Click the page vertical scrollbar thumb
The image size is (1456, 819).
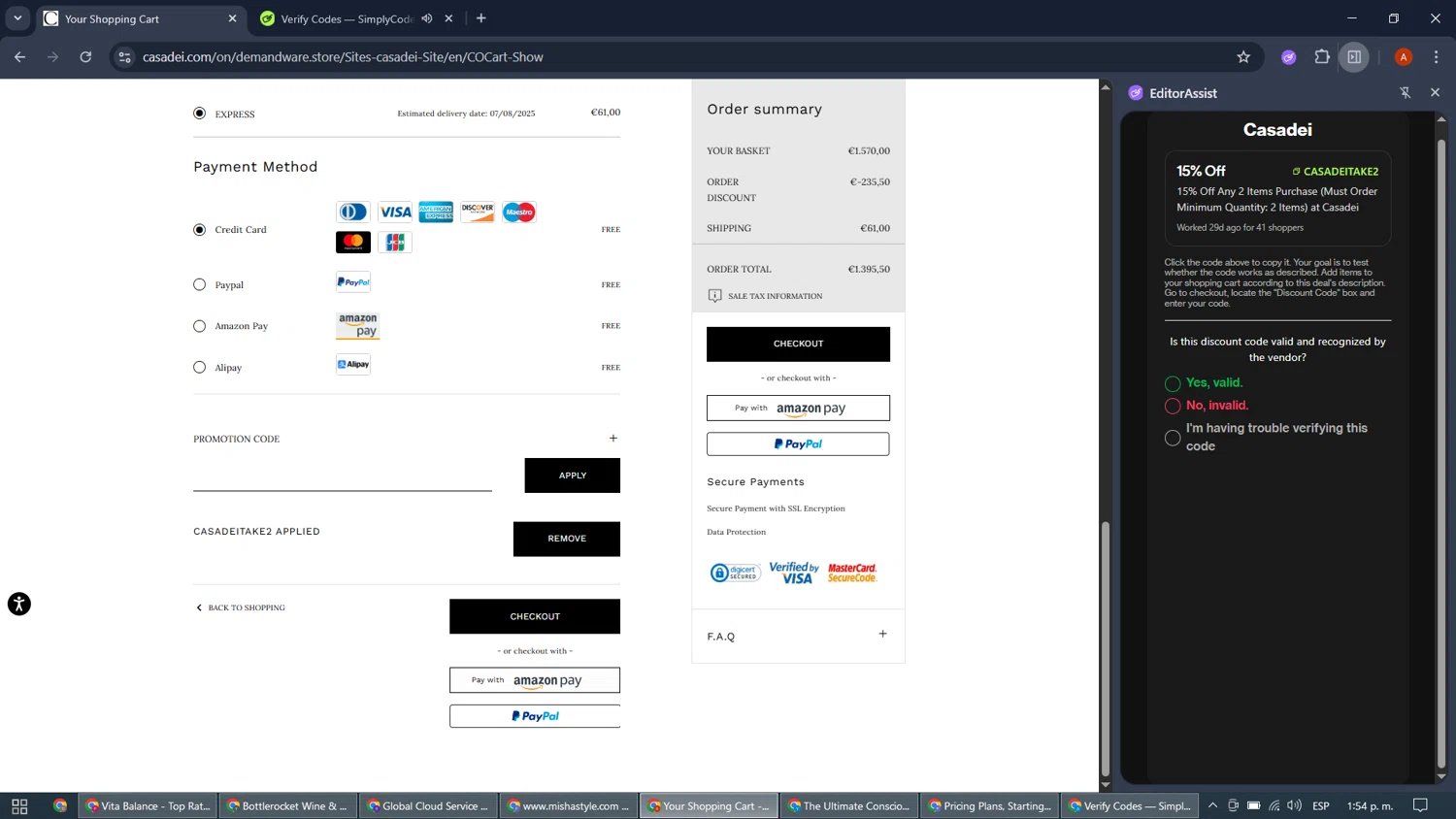1105,649
